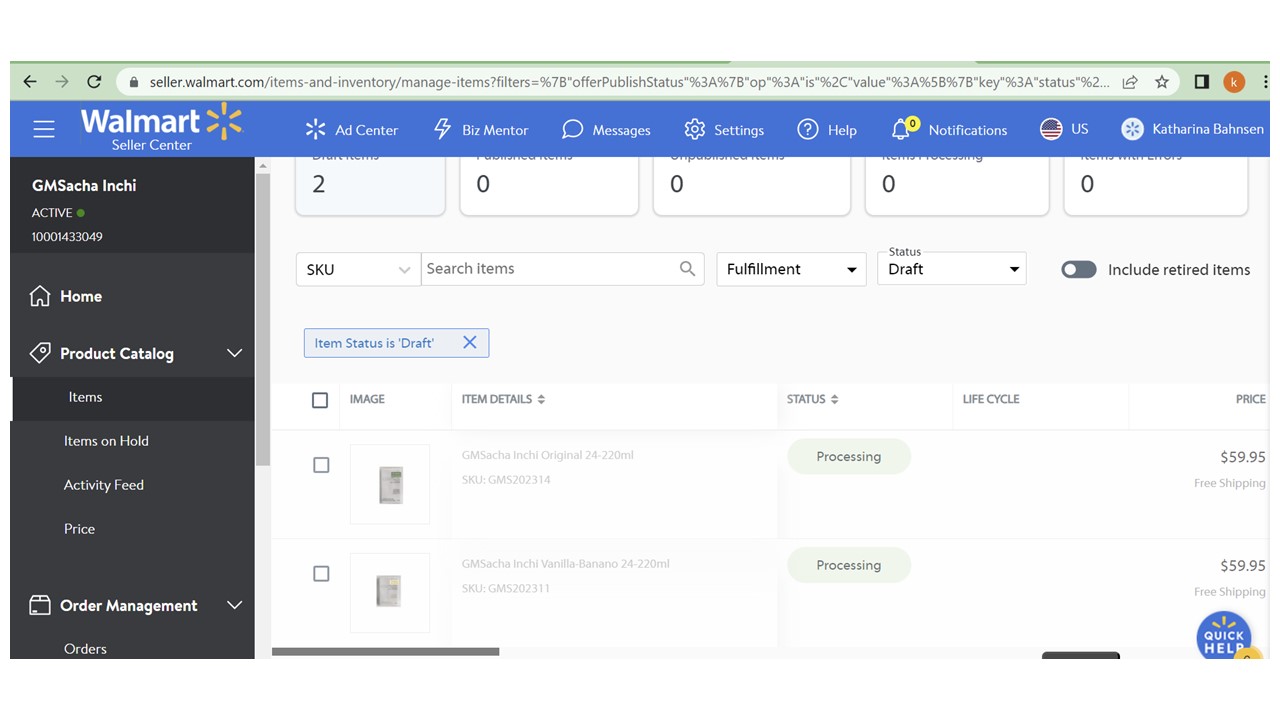The height and width of the screenshot is (720, 1280).
Task: Open the hamburger navigation menu
Action: (43, 129)
